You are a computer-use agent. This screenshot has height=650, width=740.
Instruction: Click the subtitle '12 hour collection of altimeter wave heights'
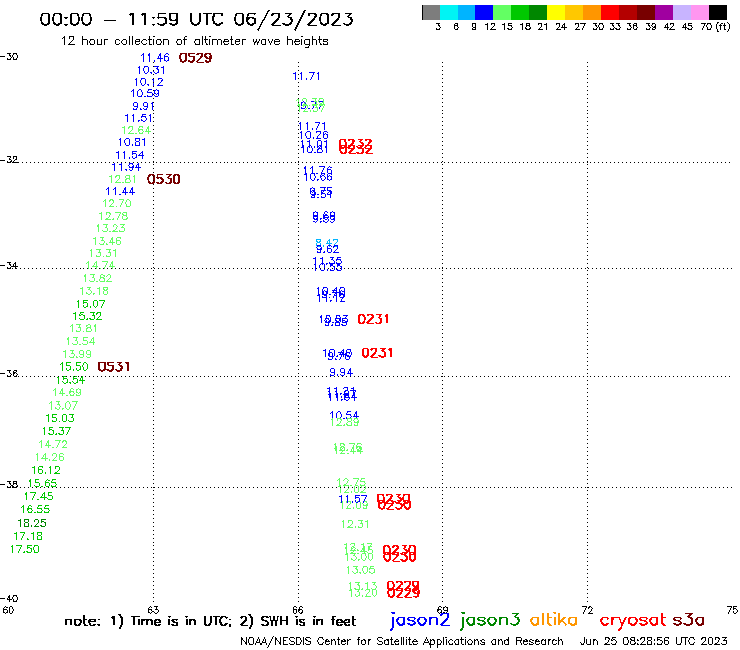[194, 41]
